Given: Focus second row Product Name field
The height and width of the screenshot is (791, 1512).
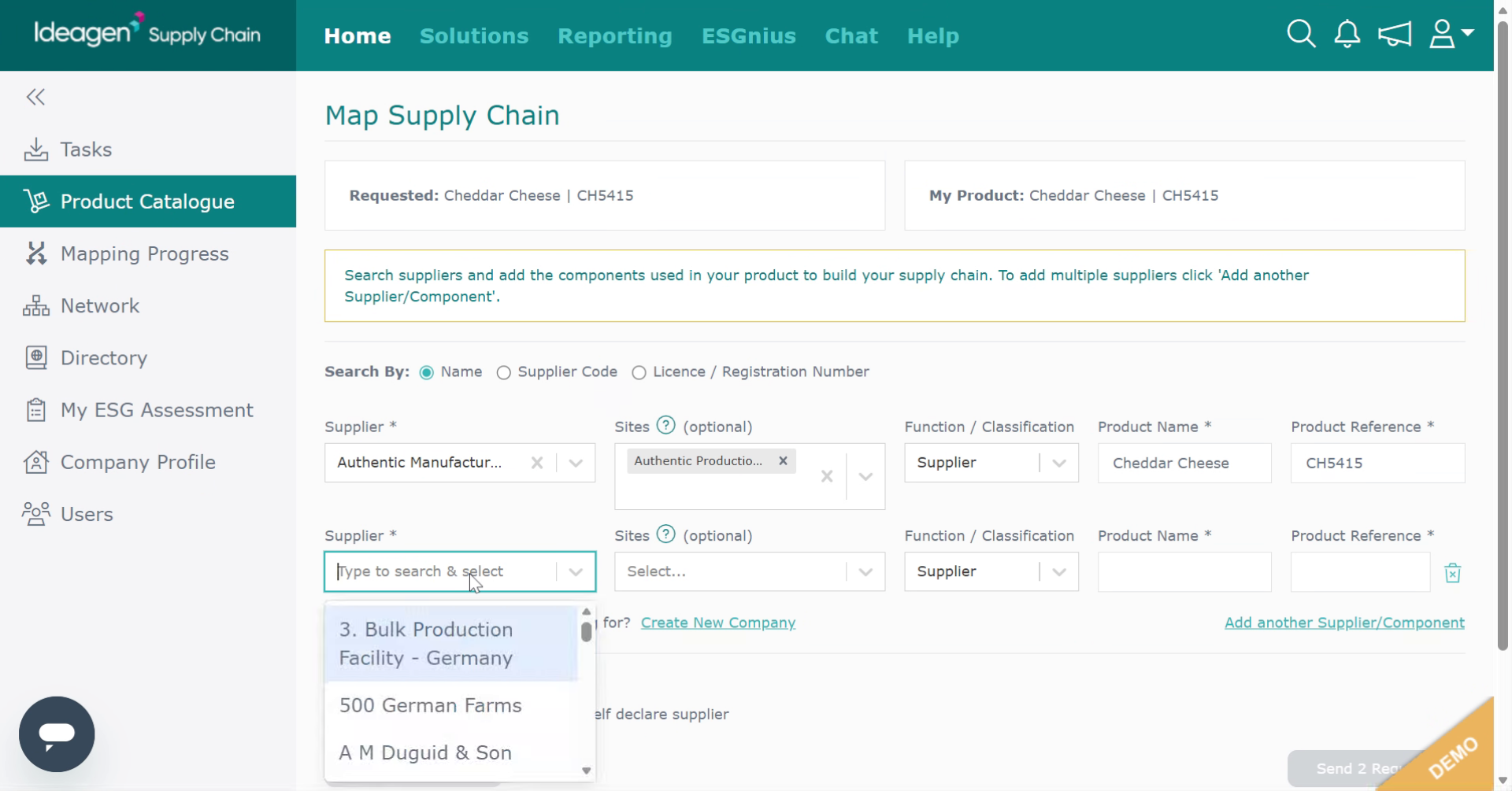Looking at the screenshot, I should coord(1184,572).
